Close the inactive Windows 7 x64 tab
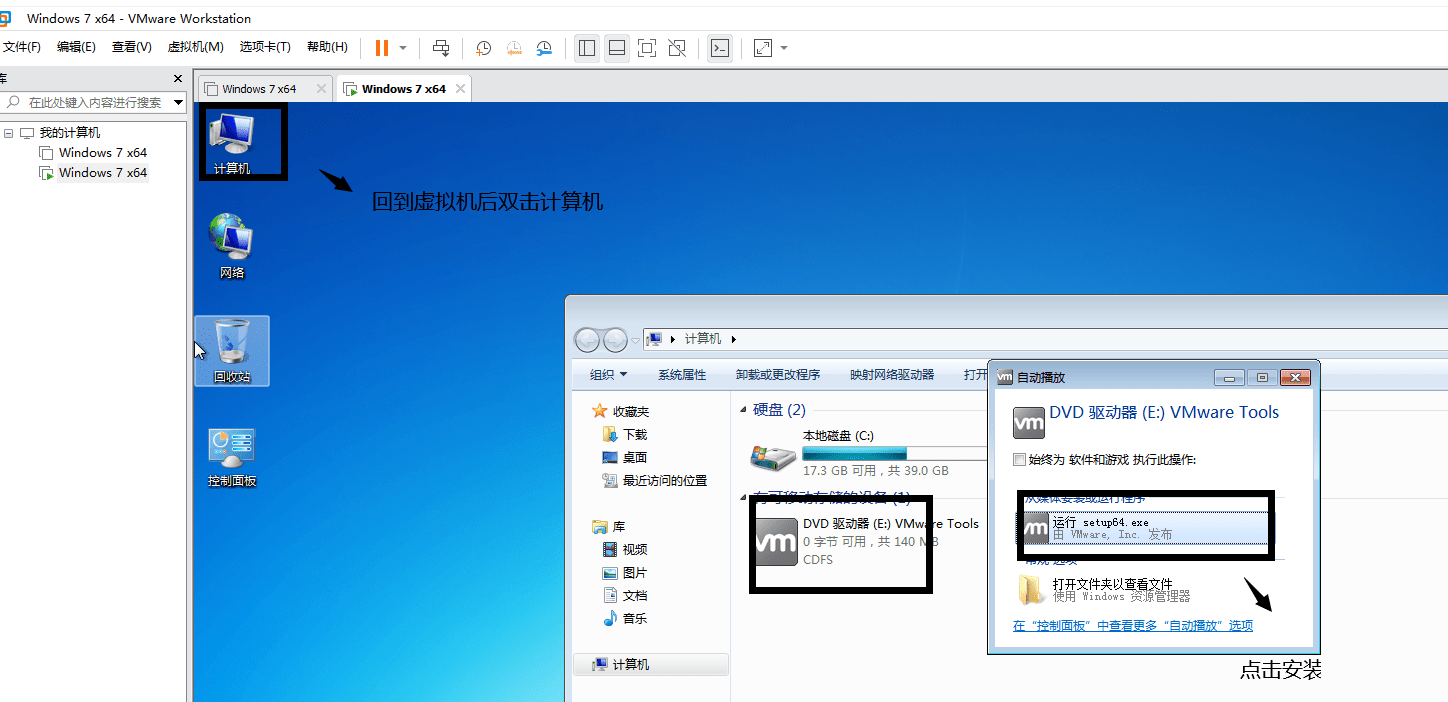1448x702 pixels. [321, 89]
